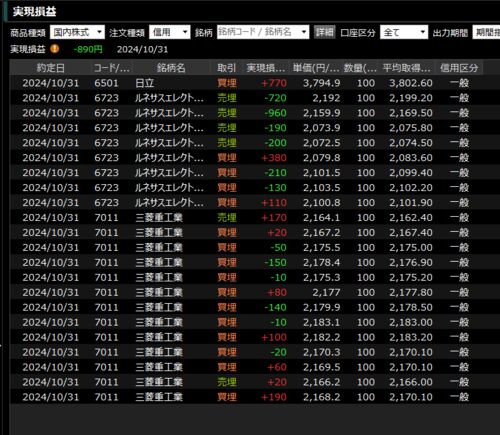Click the orange info icon beside 実現損益
Image resolution: width=500 pixels, height=435 pixels.
pos(55,49)
